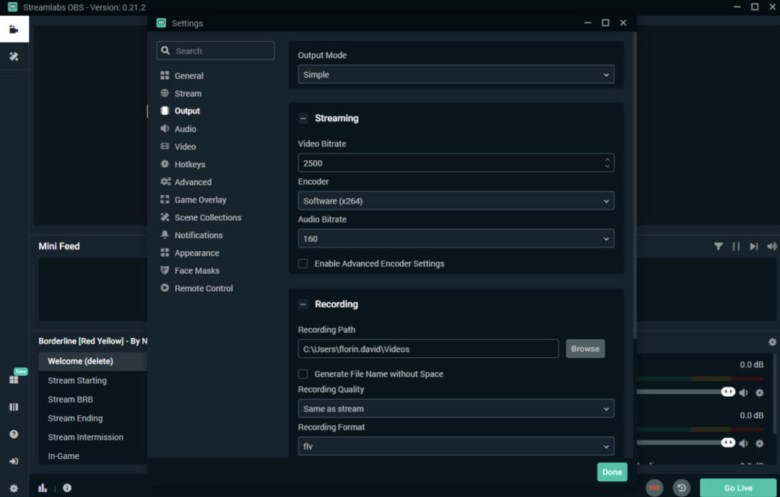Open the Help question mark icon
The width and height of the screenshot is (780, 497).
[14, 434]
